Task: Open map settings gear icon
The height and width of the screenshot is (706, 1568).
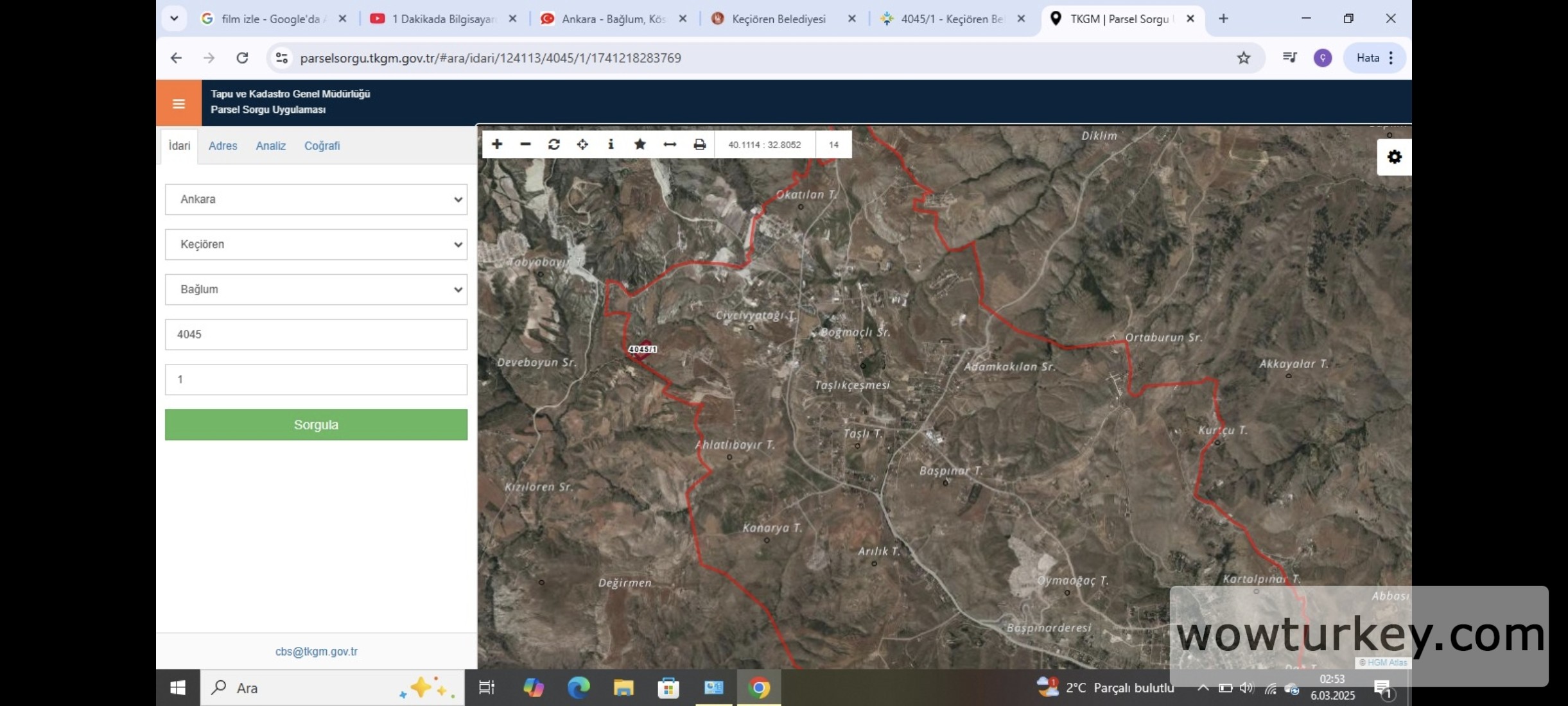Action: point(1394,157)
